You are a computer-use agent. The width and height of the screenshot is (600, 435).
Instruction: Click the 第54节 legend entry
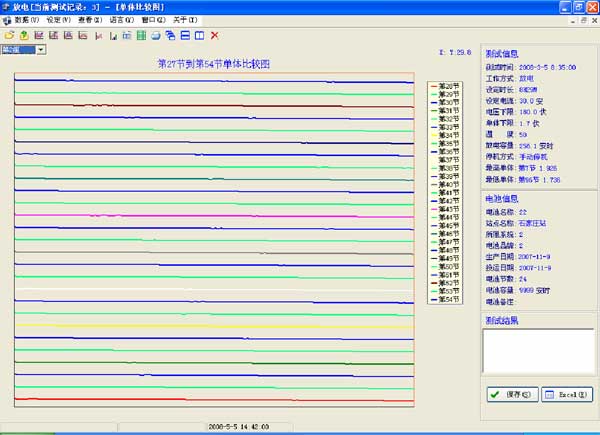click(x=445, y=300)
